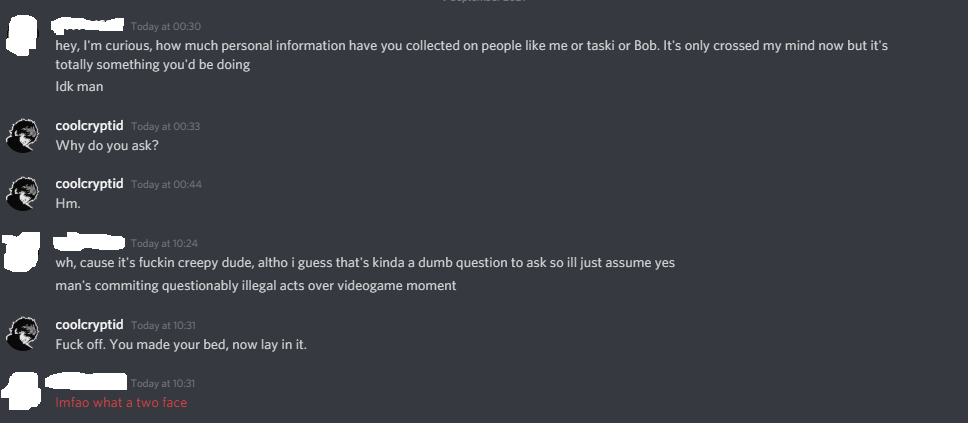
Task: Click the redacted avatar of the 00:30 message
Action: point(22,34)
